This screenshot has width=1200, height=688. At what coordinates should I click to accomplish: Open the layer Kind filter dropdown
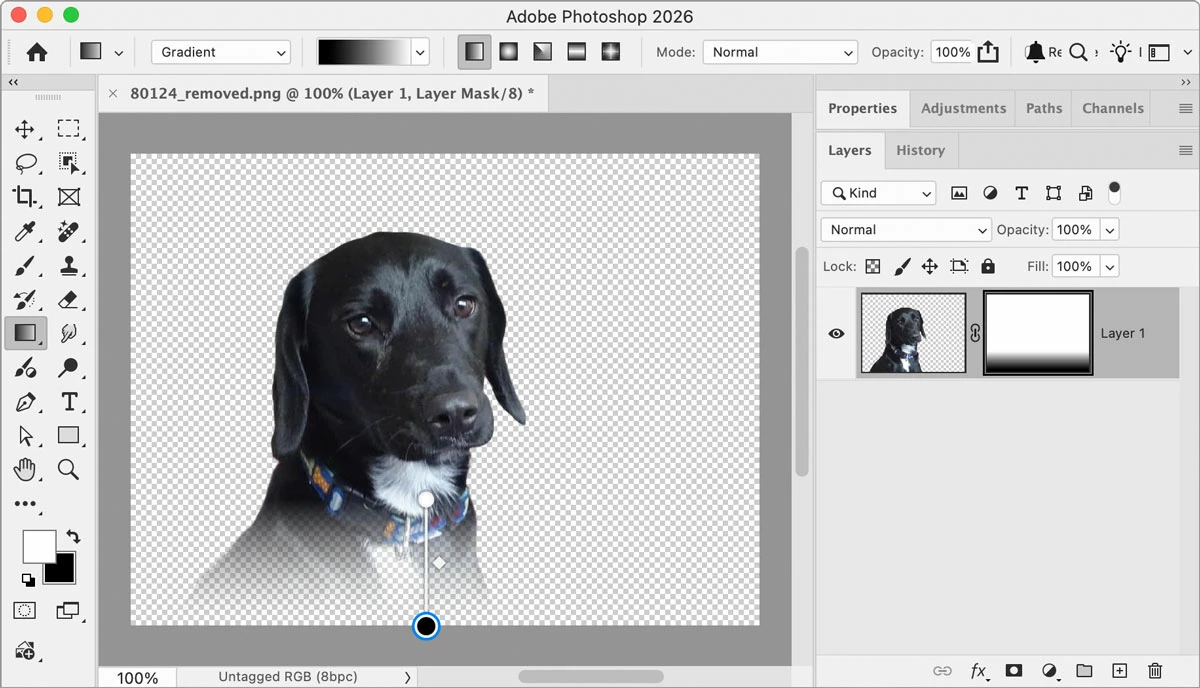(879, 193)
